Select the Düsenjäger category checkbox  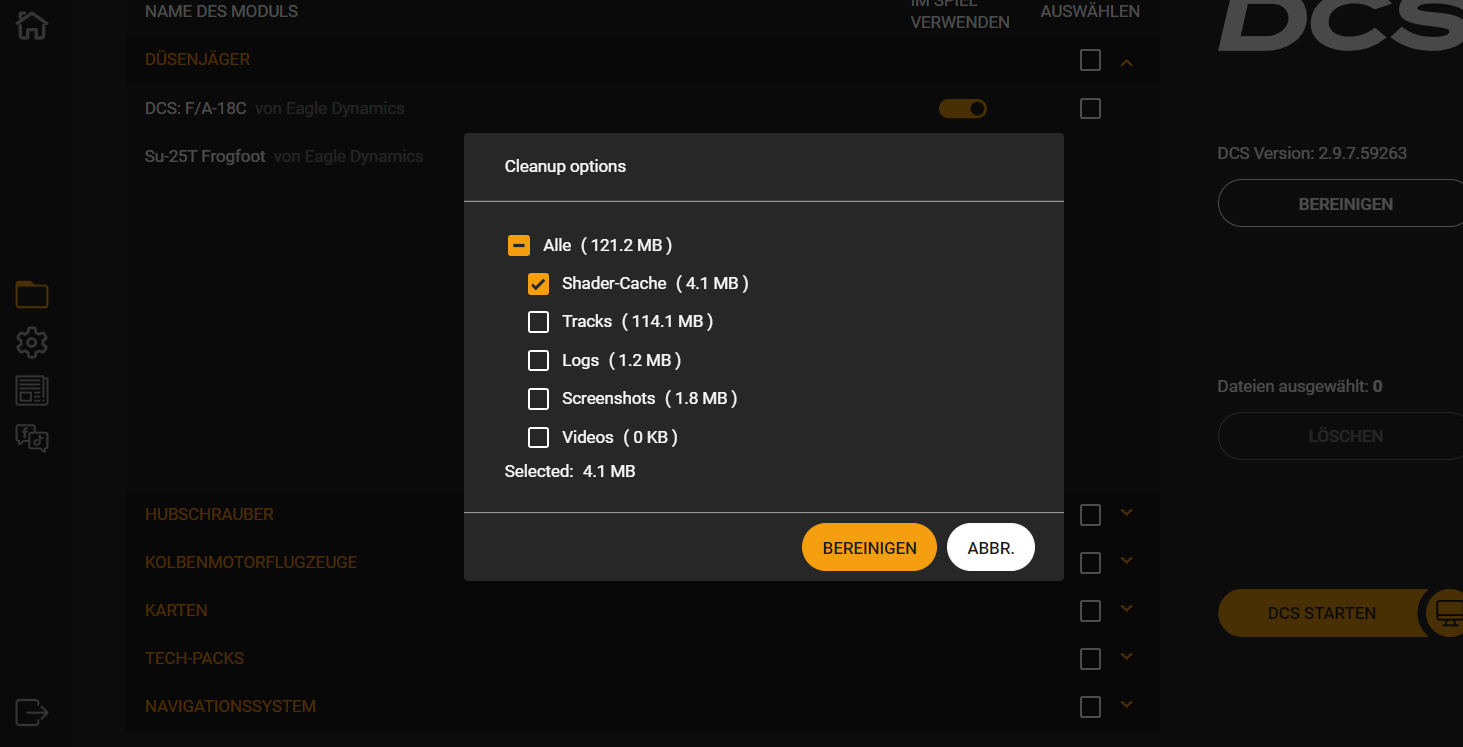point(1090,60)
